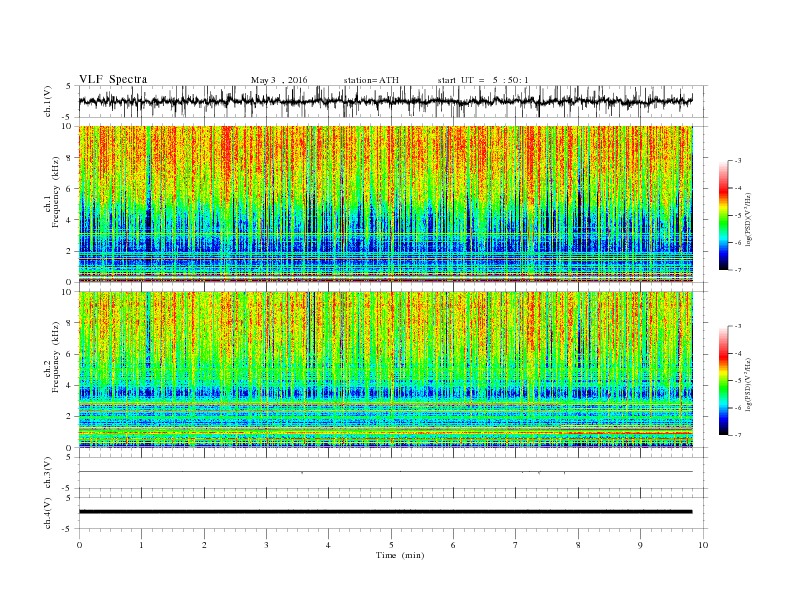The width and height of the screenshot is (792, 612).
Task: Click the "VLF Spectra" plot title
Action: (113, 79)
